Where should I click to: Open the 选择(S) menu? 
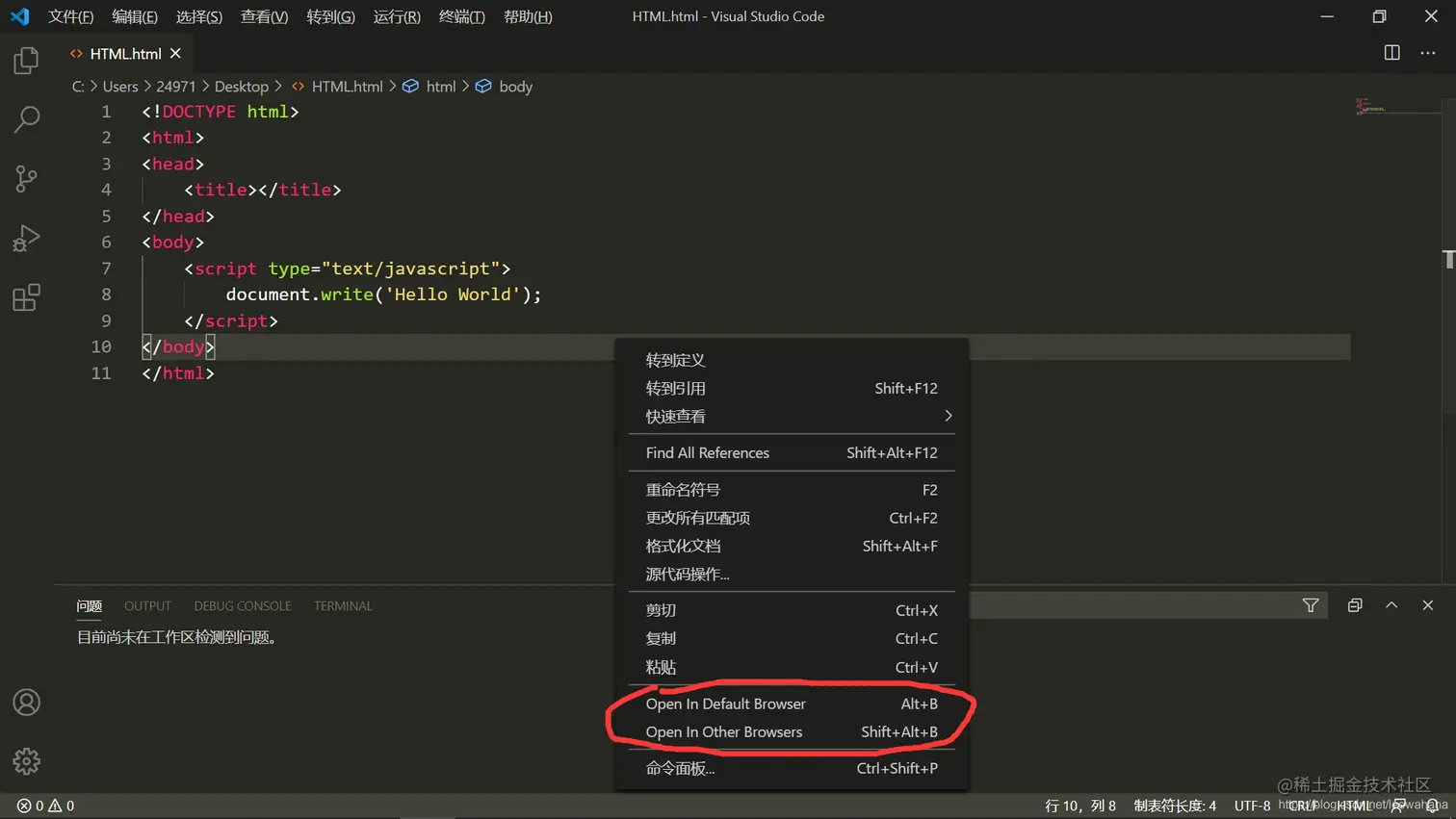tap(199, 16)
